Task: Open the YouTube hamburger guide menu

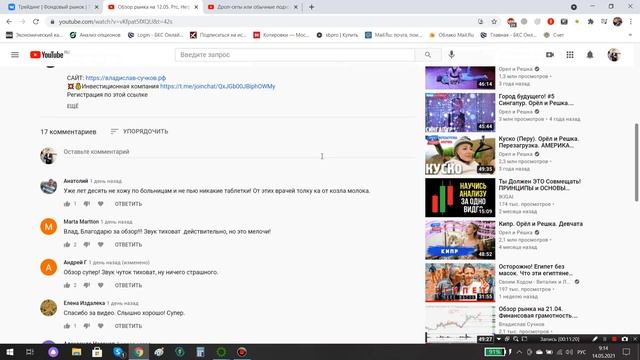Action: pos(15,55)
